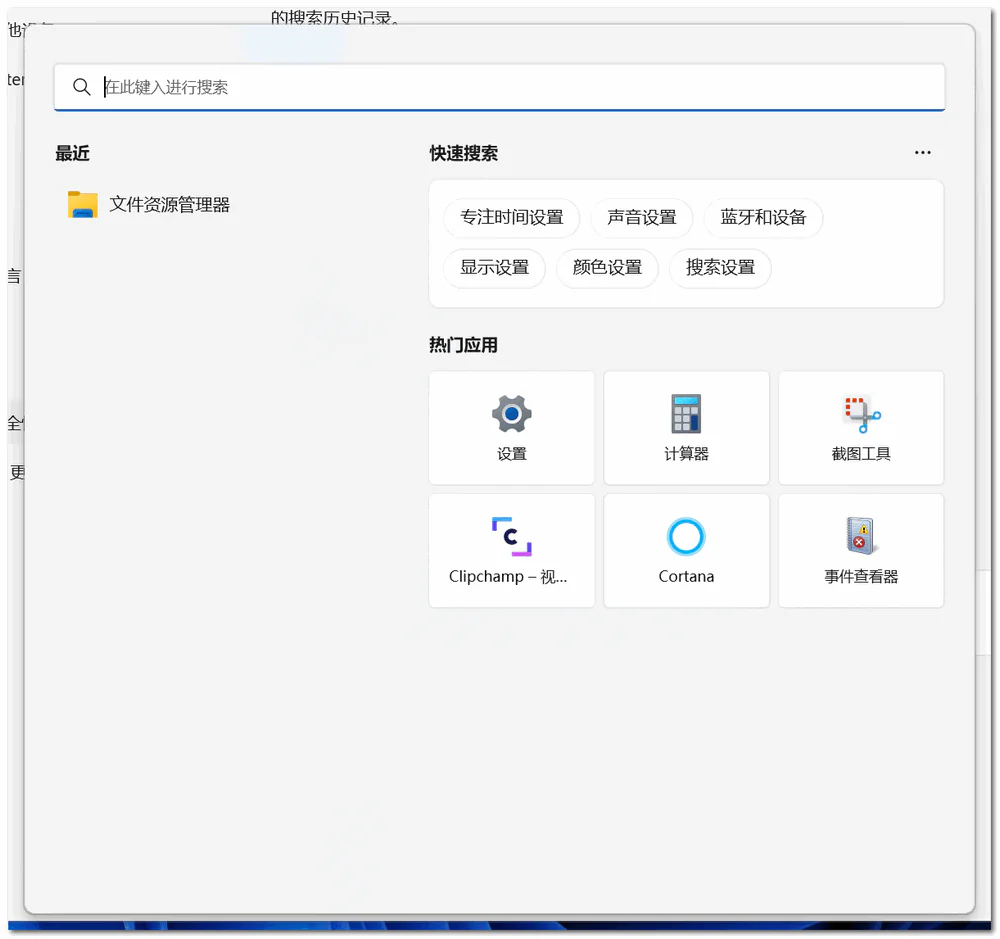
Task: Click the 最近 section heading
Action: coord(72,154)
